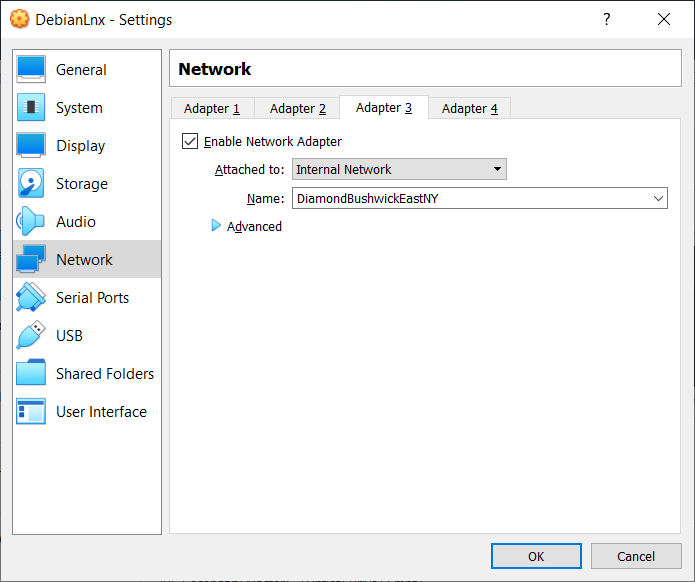Viewport: 695px width, 582px height.
Task: Open the network Name combo box arrow
Action: tap(658, 199)
